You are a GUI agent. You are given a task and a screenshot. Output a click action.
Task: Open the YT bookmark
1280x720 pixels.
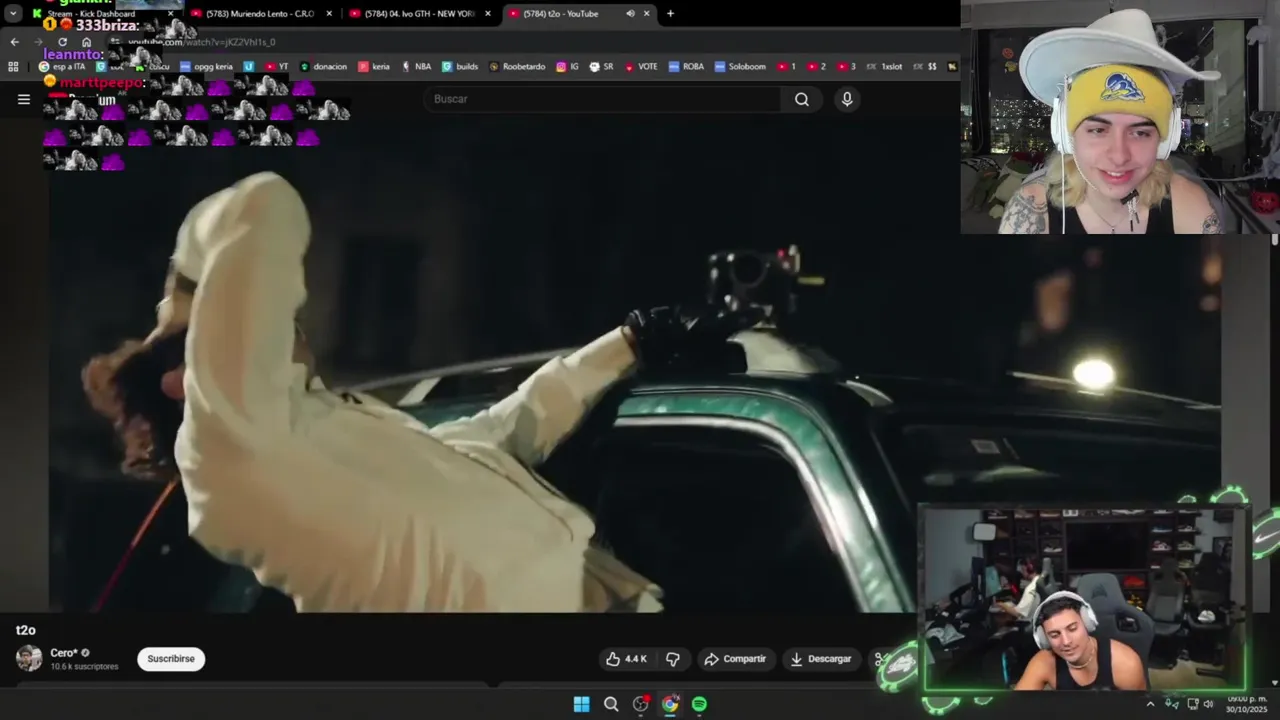pyautogui.click(x=277, y=67)
